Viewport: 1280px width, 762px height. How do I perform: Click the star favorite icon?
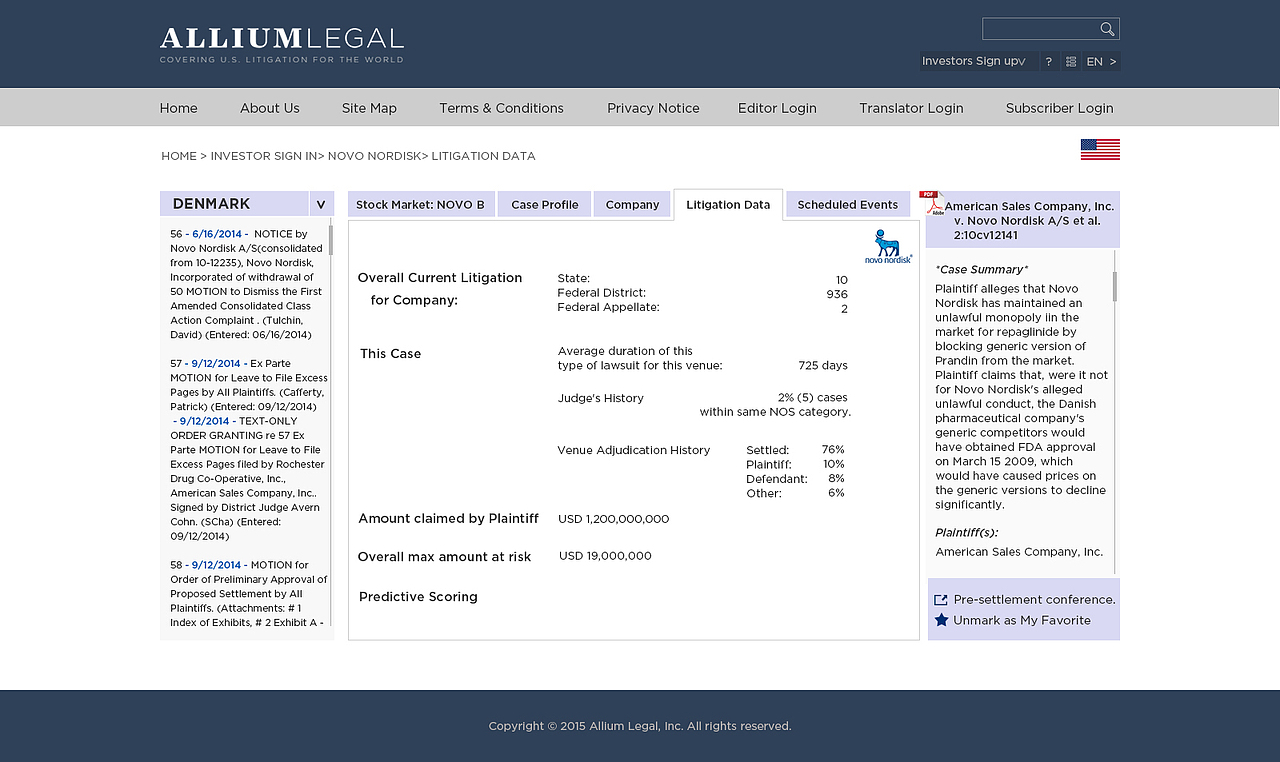941,620
